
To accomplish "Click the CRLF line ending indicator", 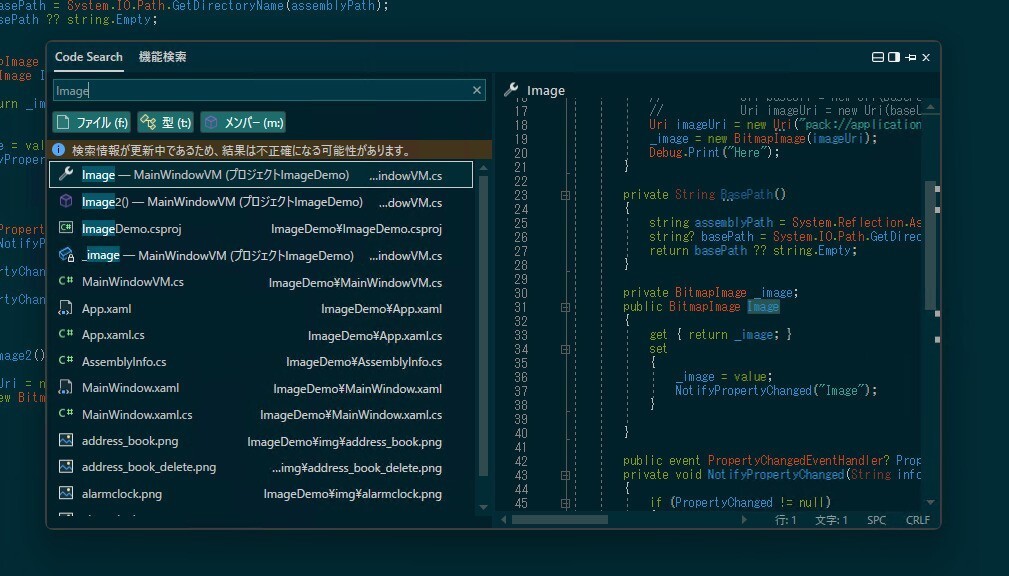I will click(x=917, y=520).
